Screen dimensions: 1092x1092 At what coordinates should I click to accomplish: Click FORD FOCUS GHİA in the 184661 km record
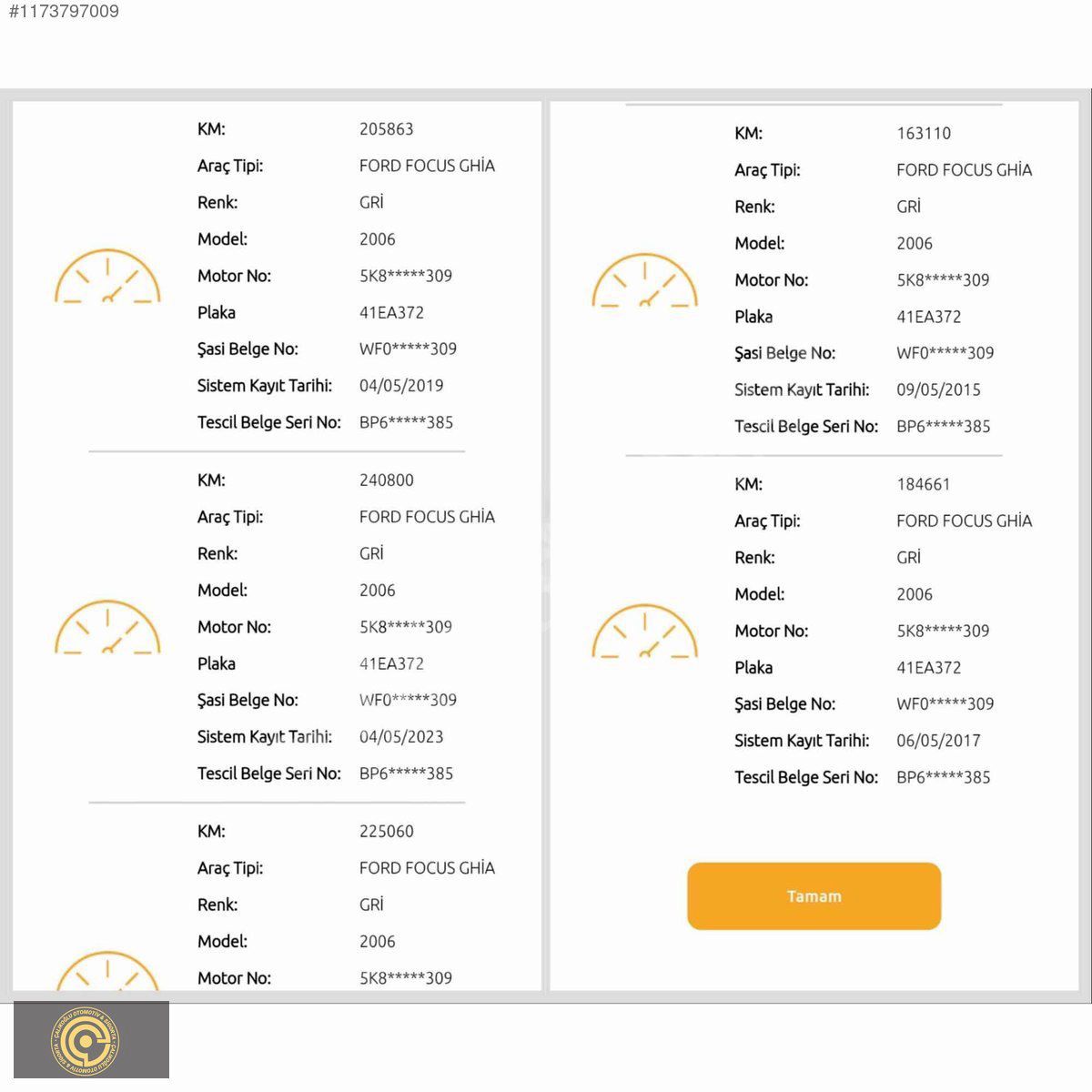tap(965, 521)
